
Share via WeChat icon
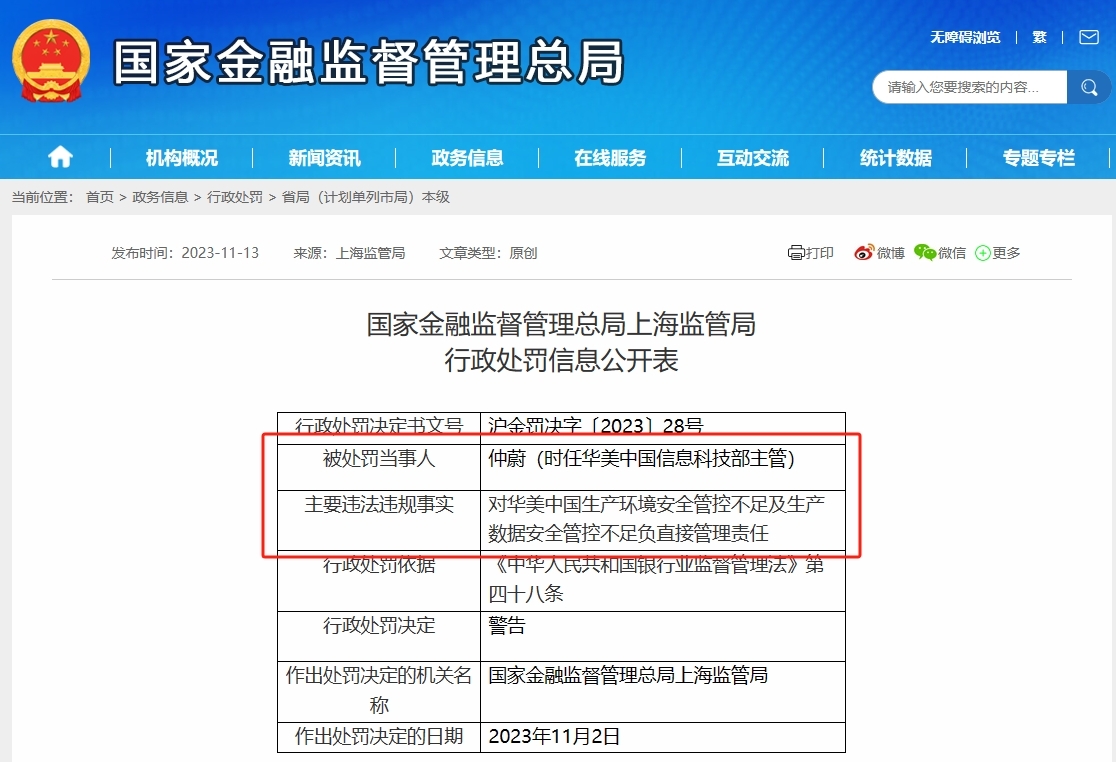(925, 253)
